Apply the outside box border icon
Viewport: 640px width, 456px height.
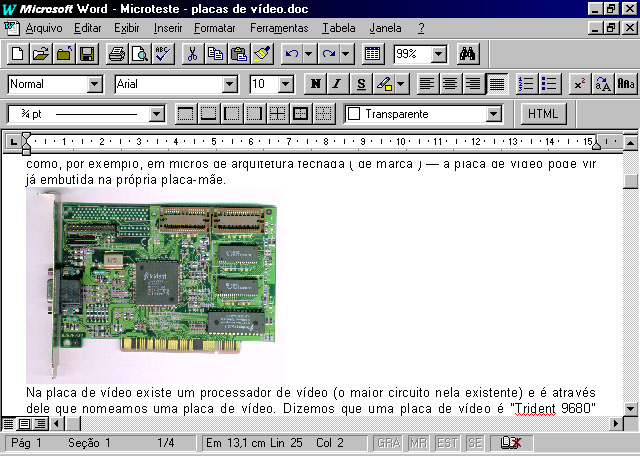(301, 114)
